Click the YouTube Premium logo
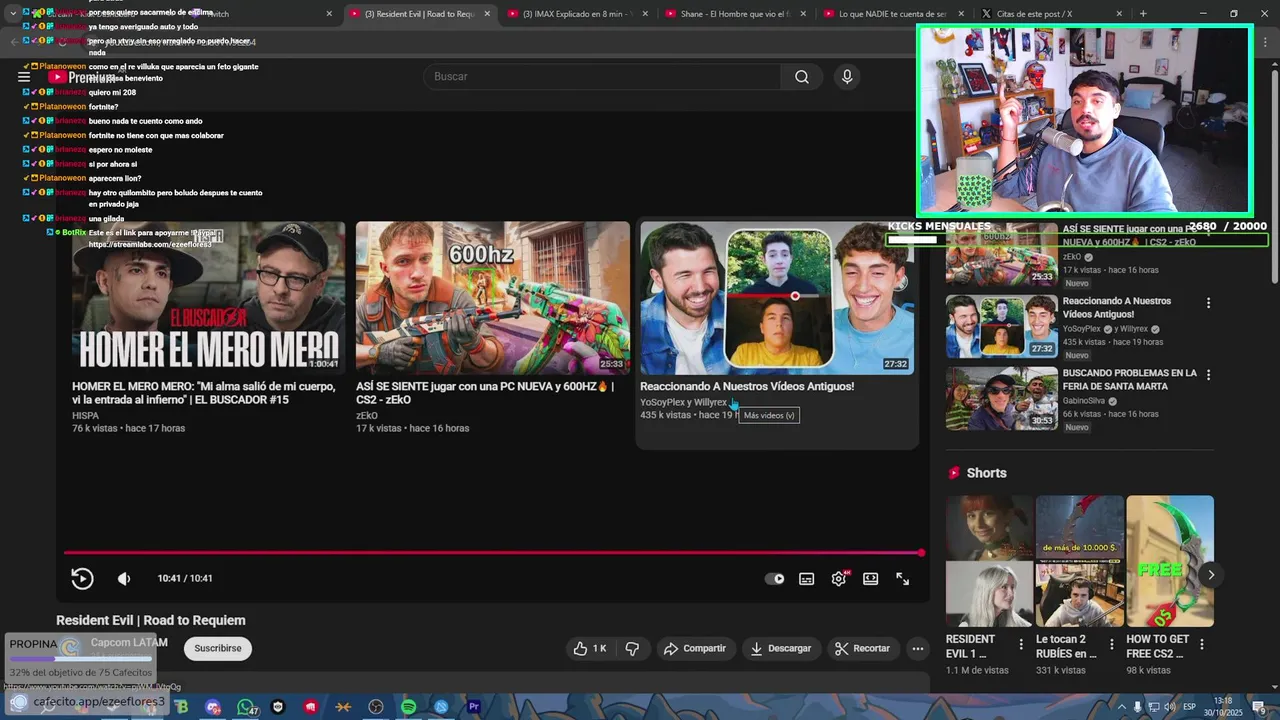 tap(83, 77)
